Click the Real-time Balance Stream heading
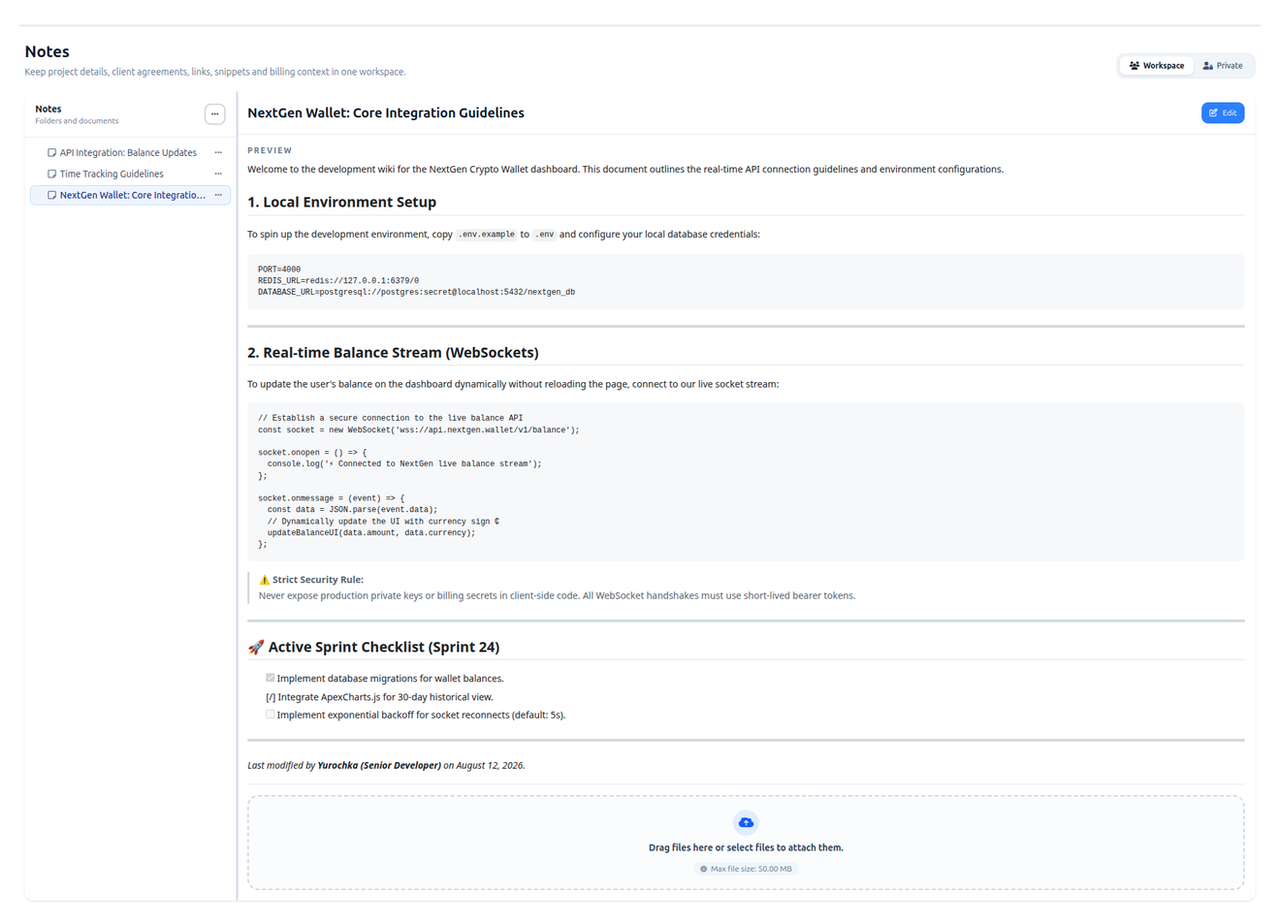The image size is (1280, 924). tap(394, 352)
